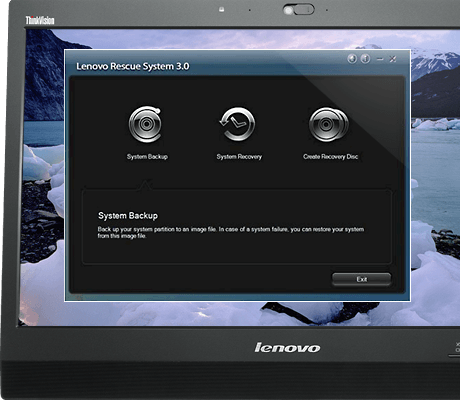Select the Create Recovery Disc icon
Viewport: 460px width, 400px height.
[x=329, y=124]
